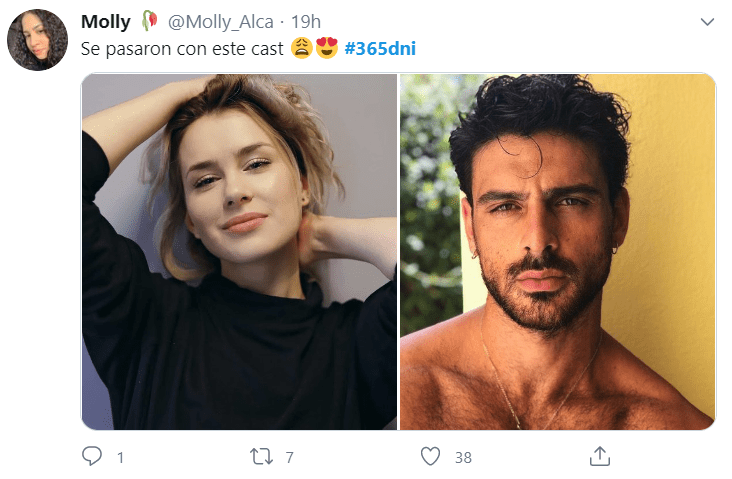Open the photo of the blonde woman

[x=239, y=252]
